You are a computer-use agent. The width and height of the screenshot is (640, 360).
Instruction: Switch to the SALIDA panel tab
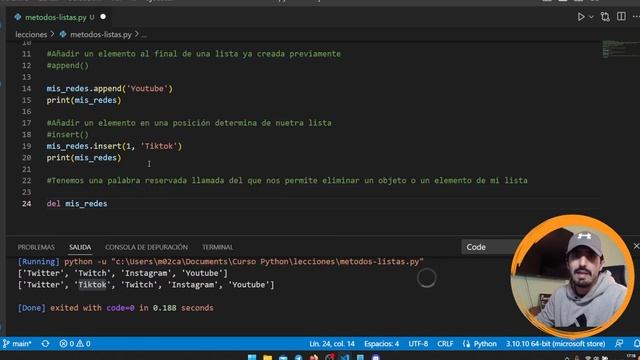click(80, 247)
